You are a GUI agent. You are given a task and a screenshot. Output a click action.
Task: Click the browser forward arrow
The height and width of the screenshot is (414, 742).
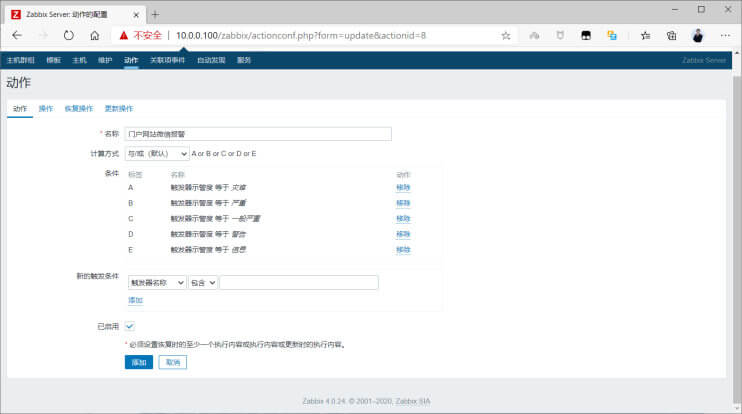coord(43,35)
